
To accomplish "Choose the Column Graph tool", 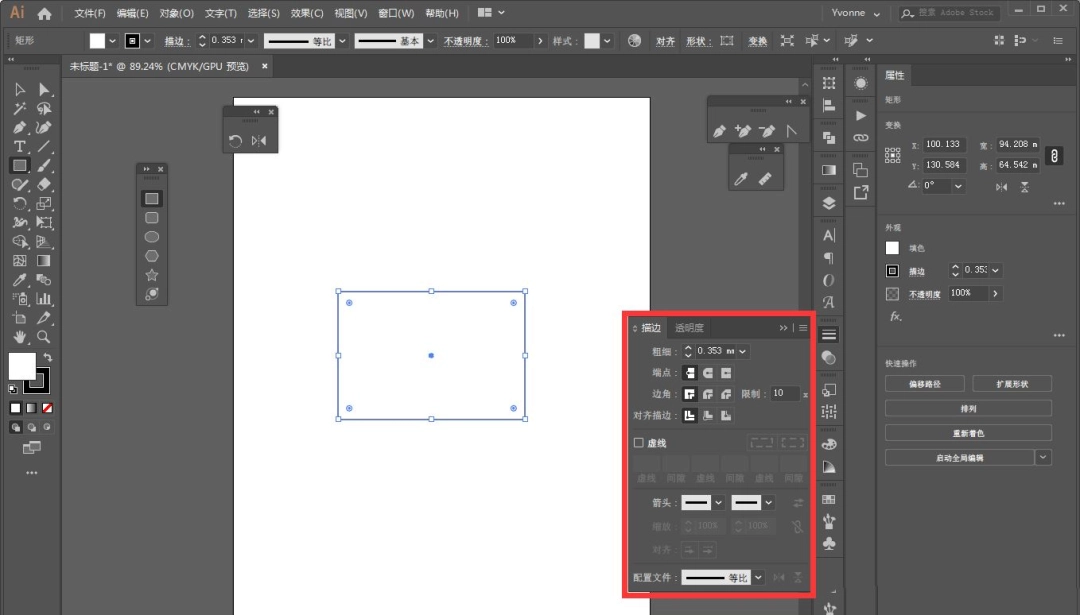I will tap(43, 299).
